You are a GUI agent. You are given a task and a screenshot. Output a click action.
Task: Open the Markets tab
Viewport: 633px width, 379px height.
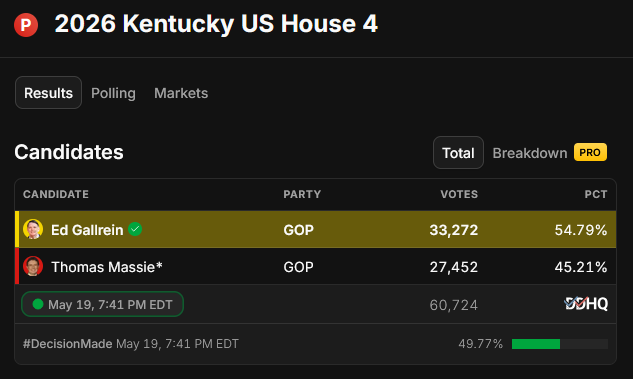pyautogui.click(x=181, y=93)
